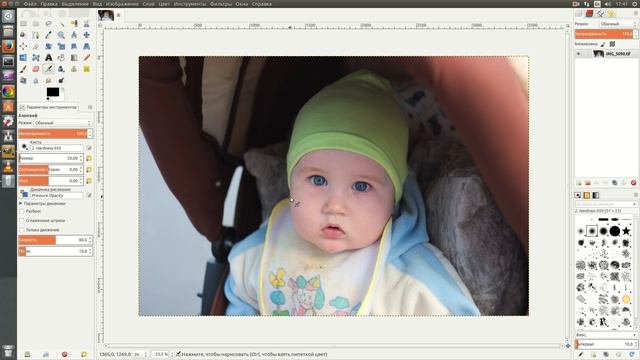Open the Файл menu
640x360 pixels.
click(x=30, y=4)
